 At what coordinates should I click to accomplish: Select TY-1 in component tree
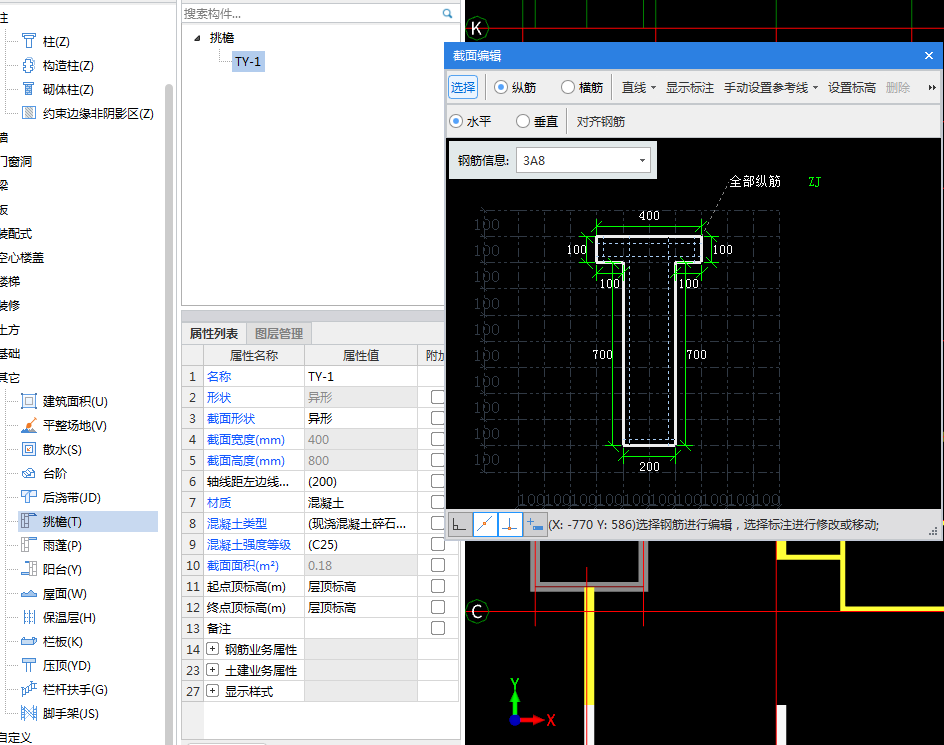pos(248,61)
